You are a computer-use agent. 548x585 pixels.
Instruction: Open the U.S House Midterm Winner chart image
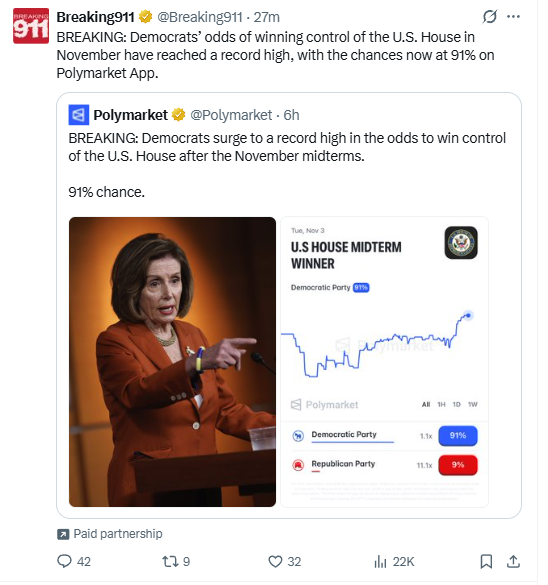tap(384, 362)
